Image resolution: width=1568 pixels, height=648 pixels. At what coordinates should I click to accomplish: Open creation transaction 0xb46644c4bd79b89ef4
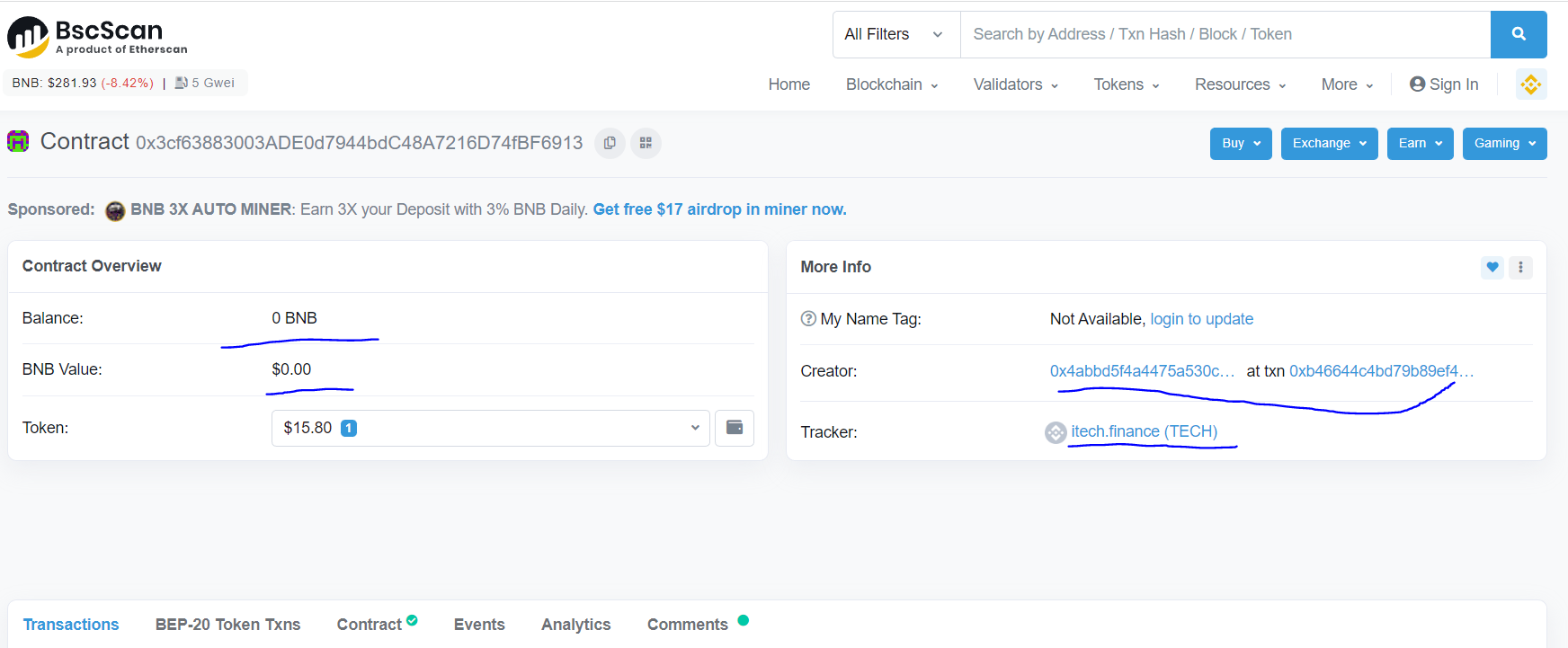click(1382, 371)
